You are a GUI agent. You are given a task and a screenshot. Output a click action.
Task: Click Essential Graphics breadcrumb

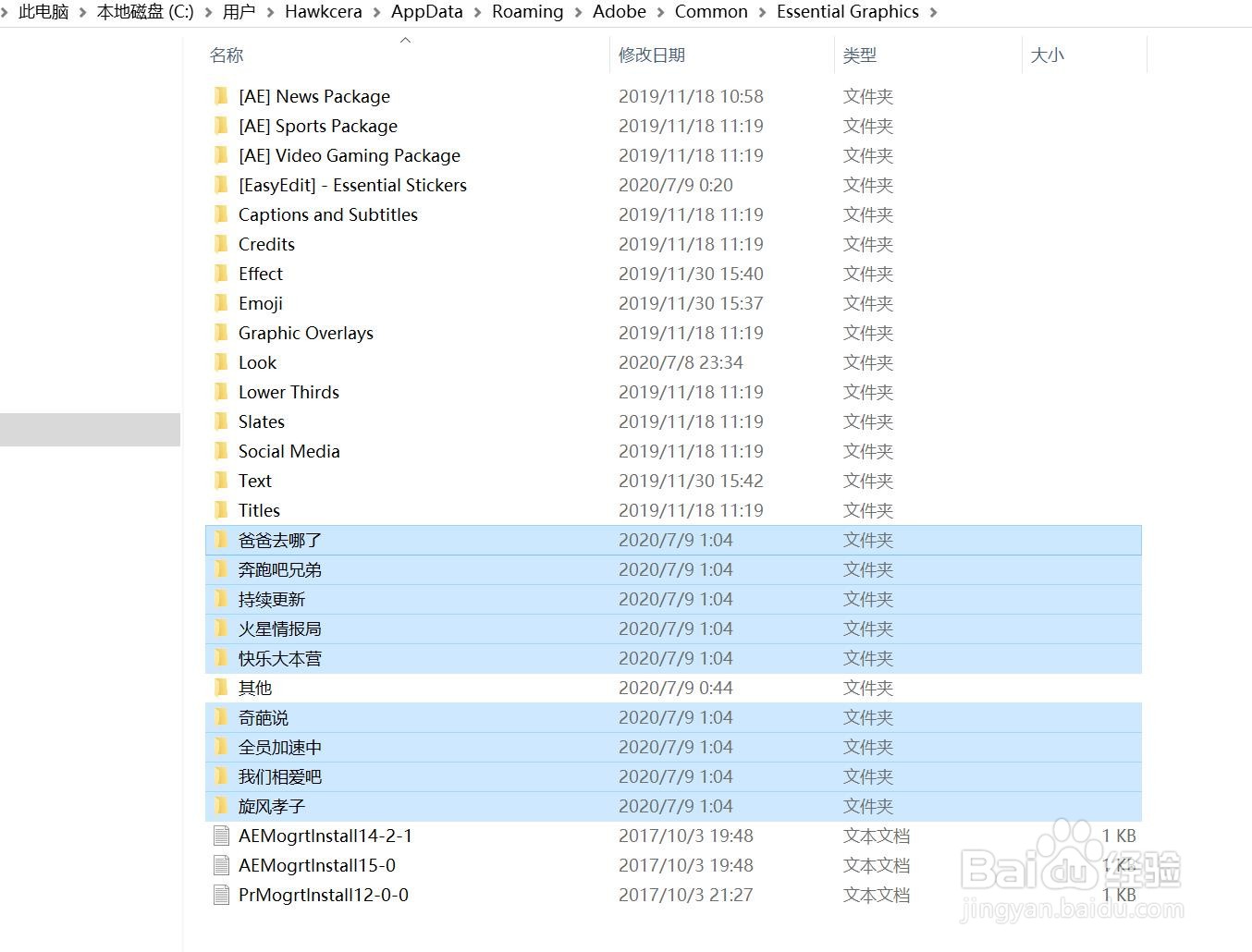pos(848,12)
